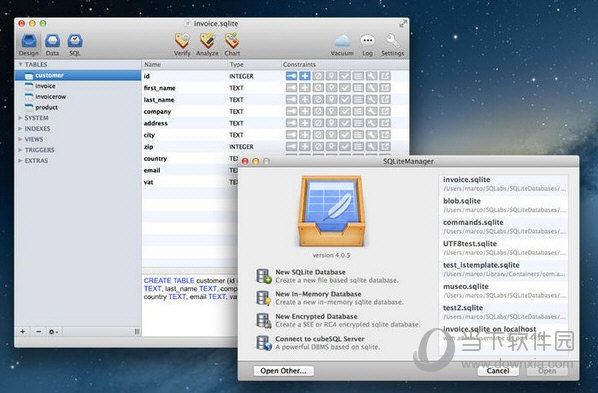The height and width of the screenshot is (393, 598).
Task: Click the external link icon on the zip row
Action: 385,147
